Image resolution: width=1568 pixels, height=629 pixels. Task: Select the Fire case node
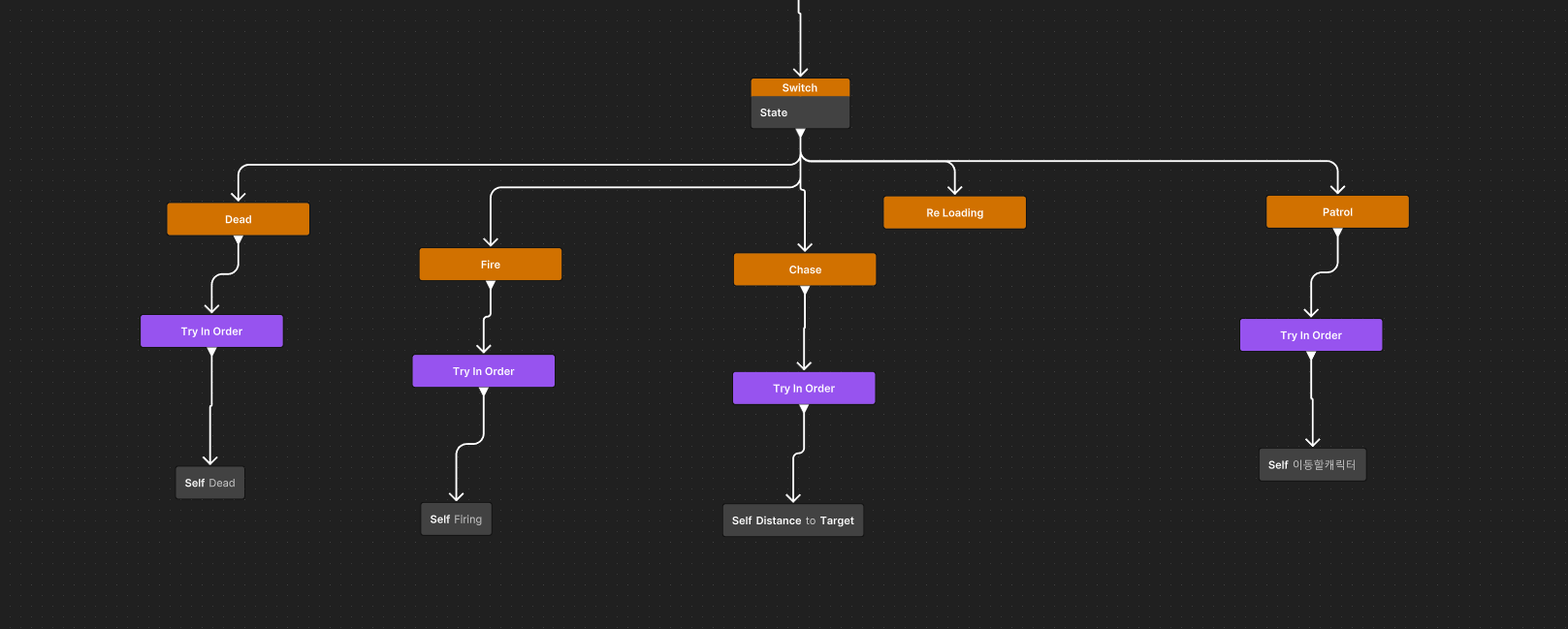pyautogui.click(x=490, y=265)
